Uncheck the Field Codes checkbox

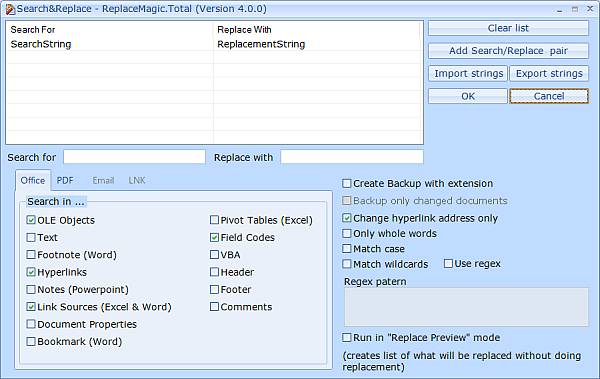(214, 237)
